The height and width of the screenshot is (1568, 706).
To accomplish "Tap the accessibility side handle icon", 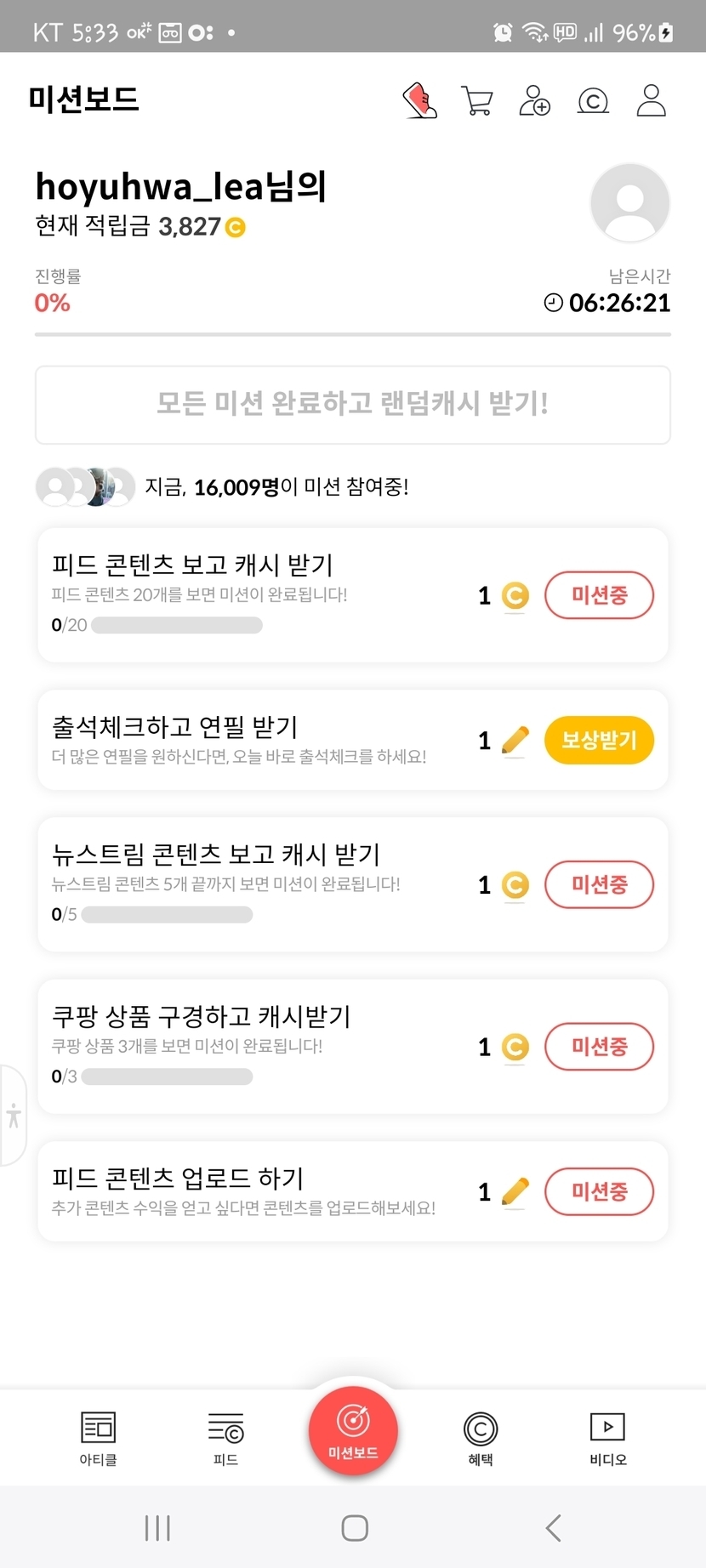I will pyautogui.click(x=14, y=1115).
